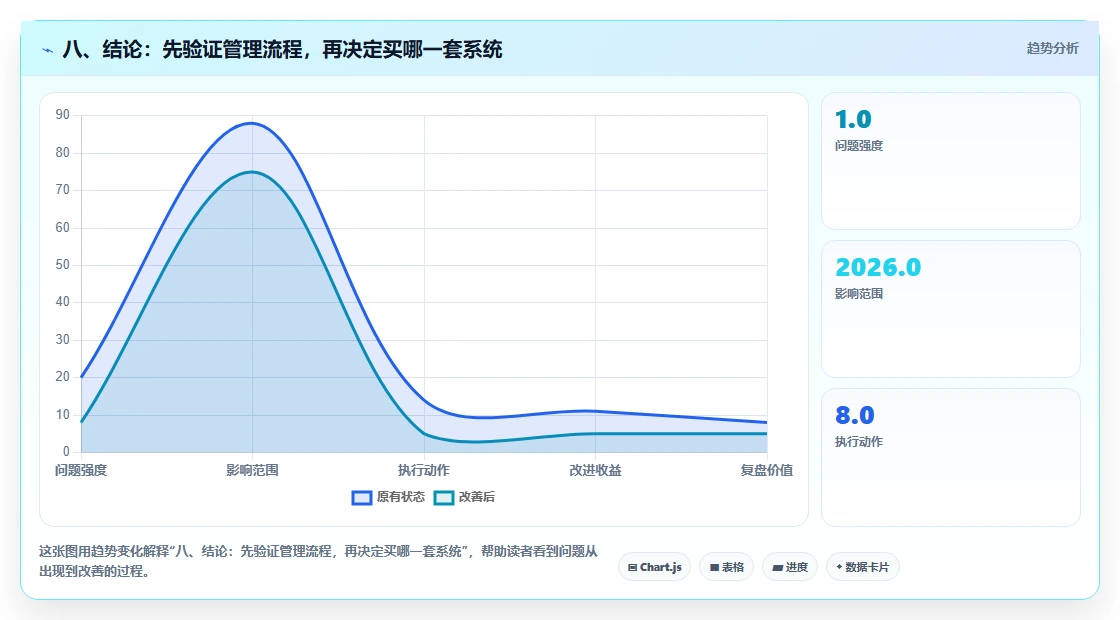Click the 复盘价值 x-axis label
Viewport: 1120px width, 620px height.
coord(766,470)
